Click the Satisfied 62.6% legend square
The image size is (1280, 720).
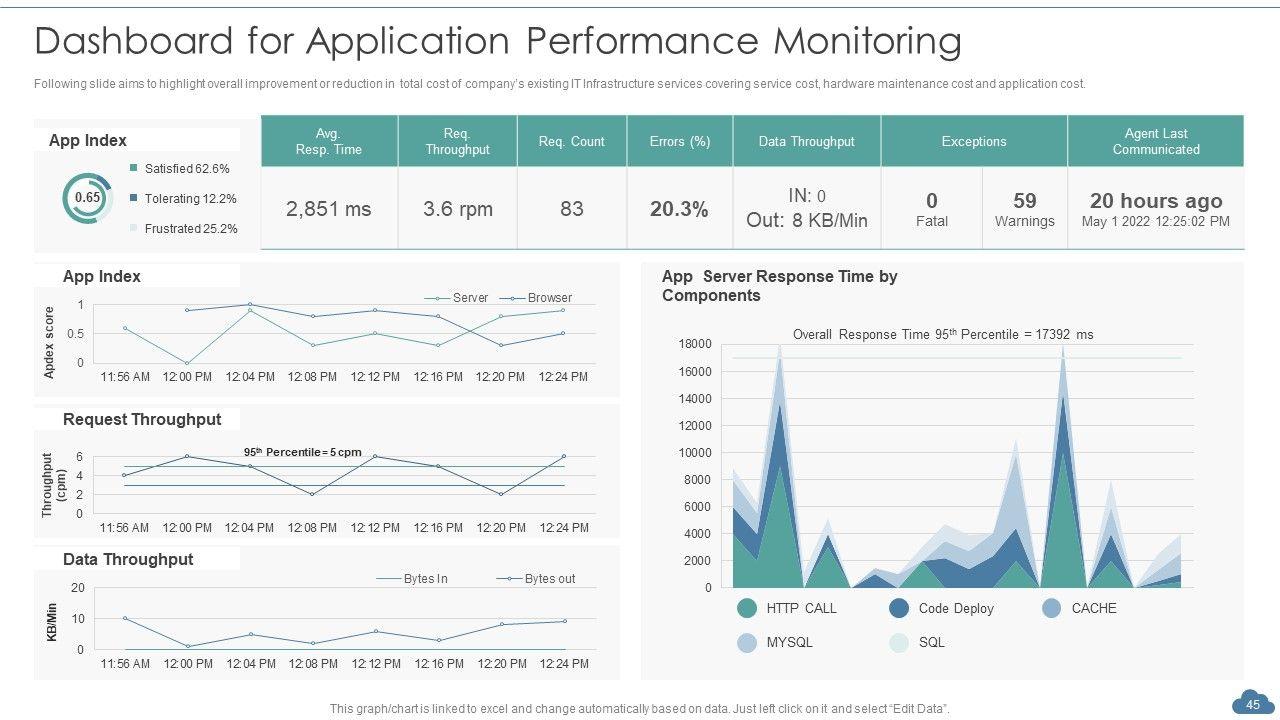click(x=134, y=168)
